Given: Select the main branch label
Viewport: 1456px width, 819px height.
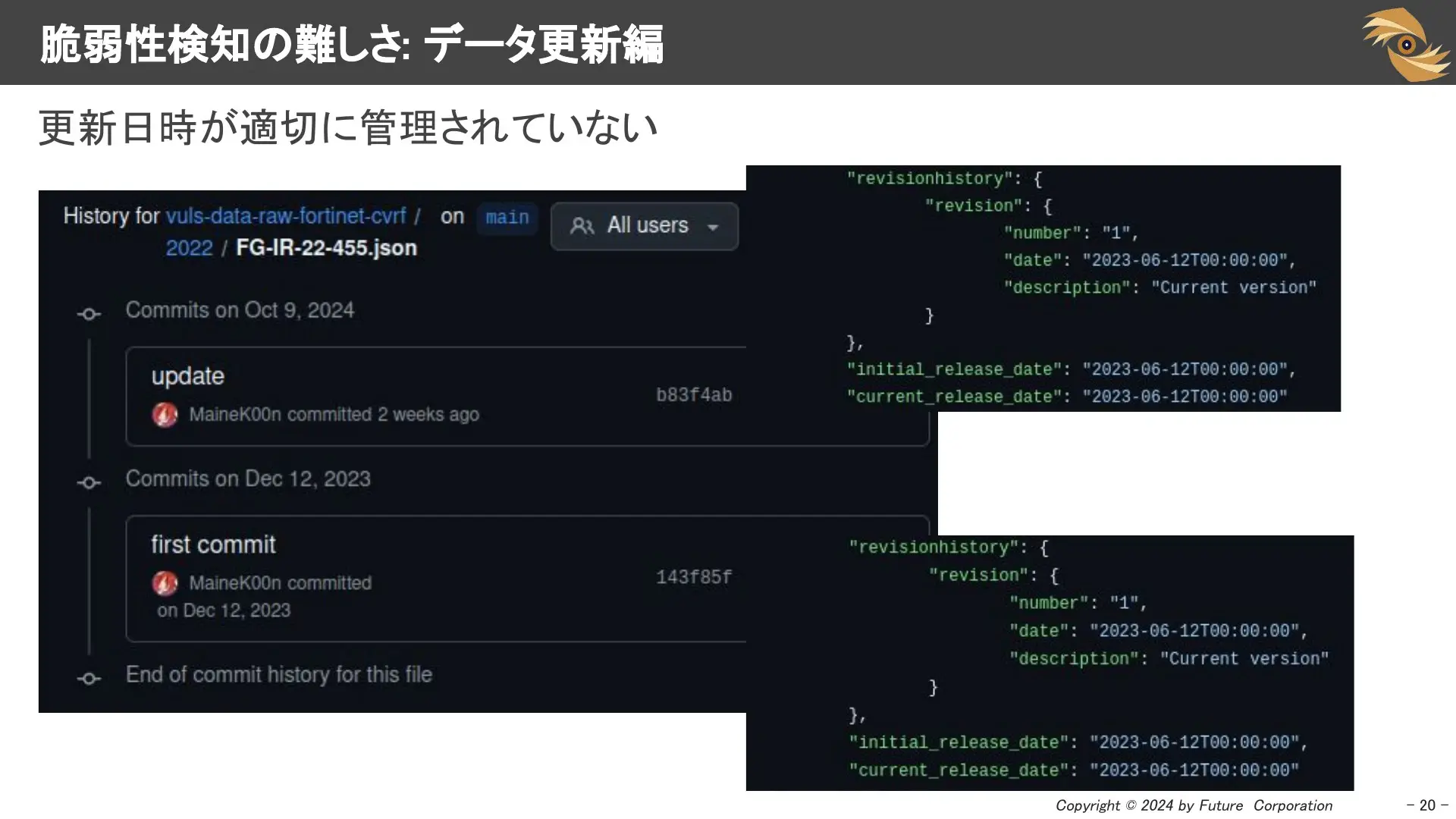Looking at the screenshot, I should click(507, 218).
